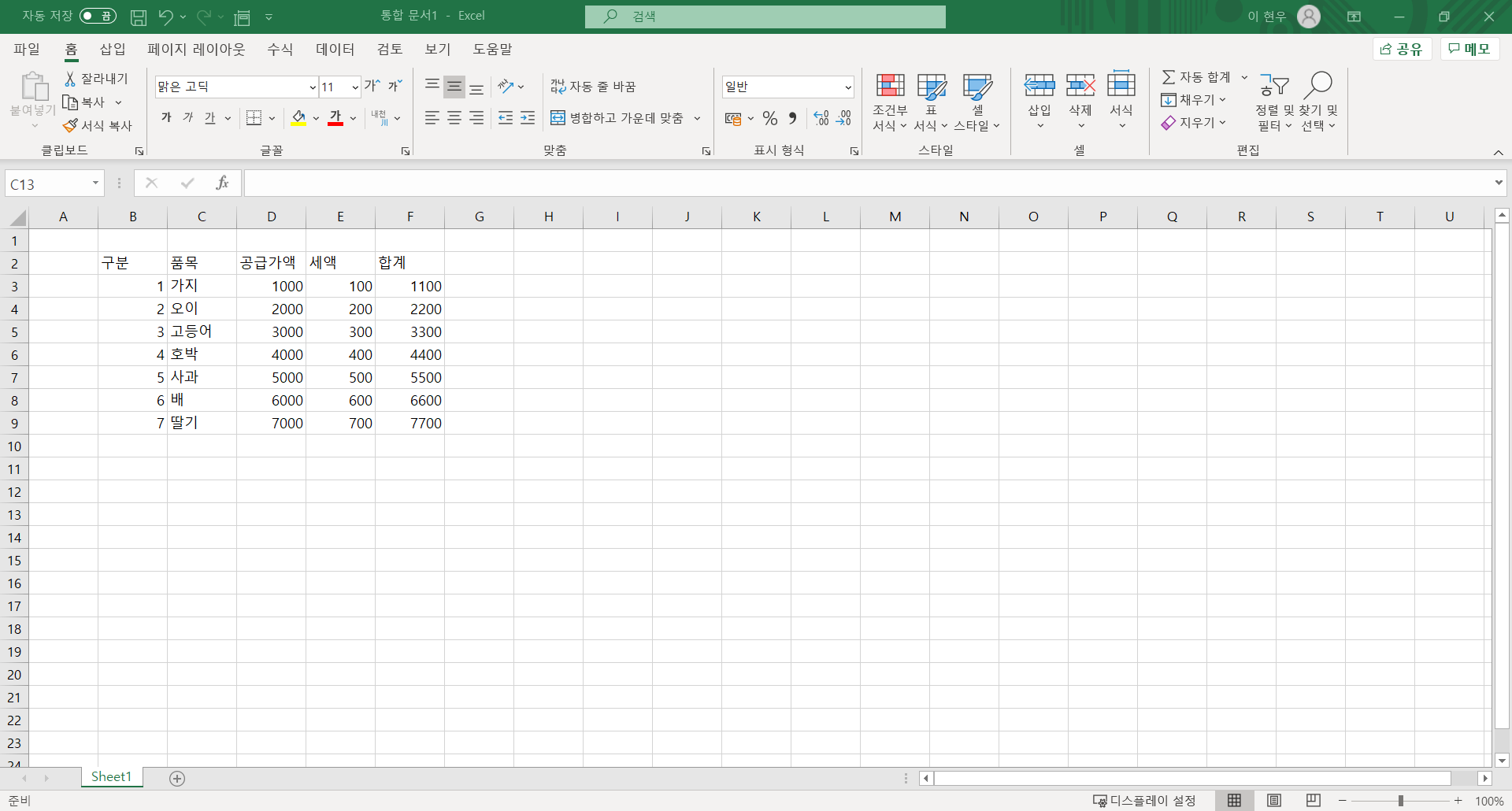
Task: Click the percent style icon
Action: (x=770, y=118)
